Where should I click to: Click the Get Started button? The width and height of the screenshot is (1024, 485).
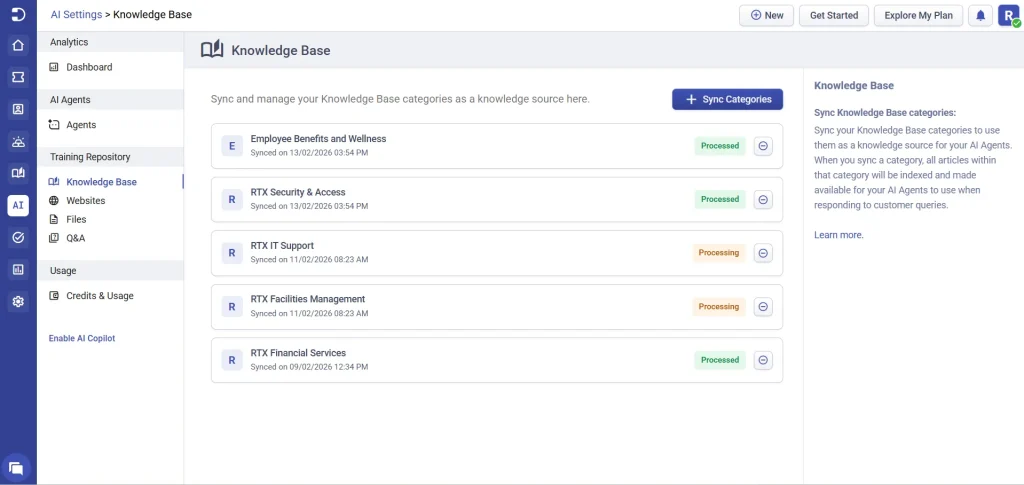[833, 16]
